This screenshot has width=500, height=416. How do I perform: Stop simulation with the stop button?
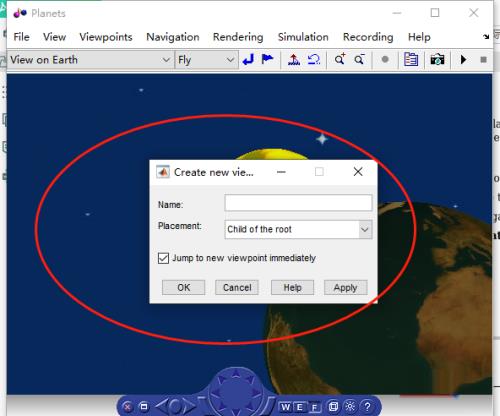click(483, 60)
